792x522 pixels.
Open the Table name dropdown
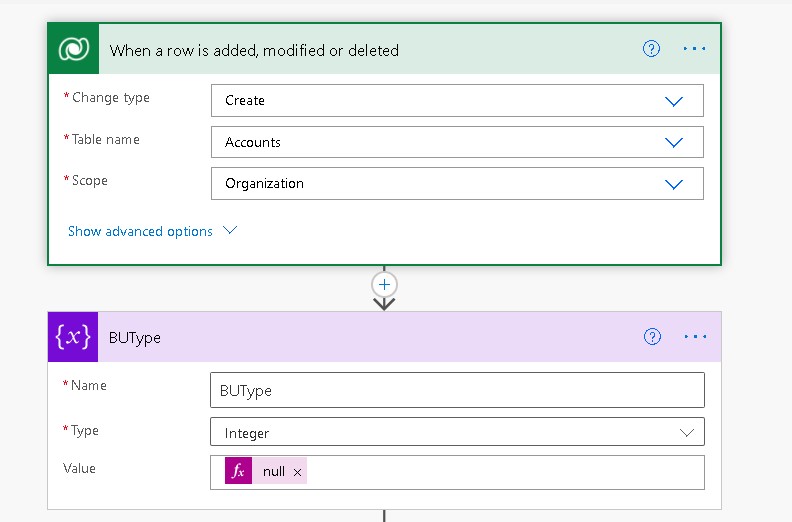click(x=673, y=143)
